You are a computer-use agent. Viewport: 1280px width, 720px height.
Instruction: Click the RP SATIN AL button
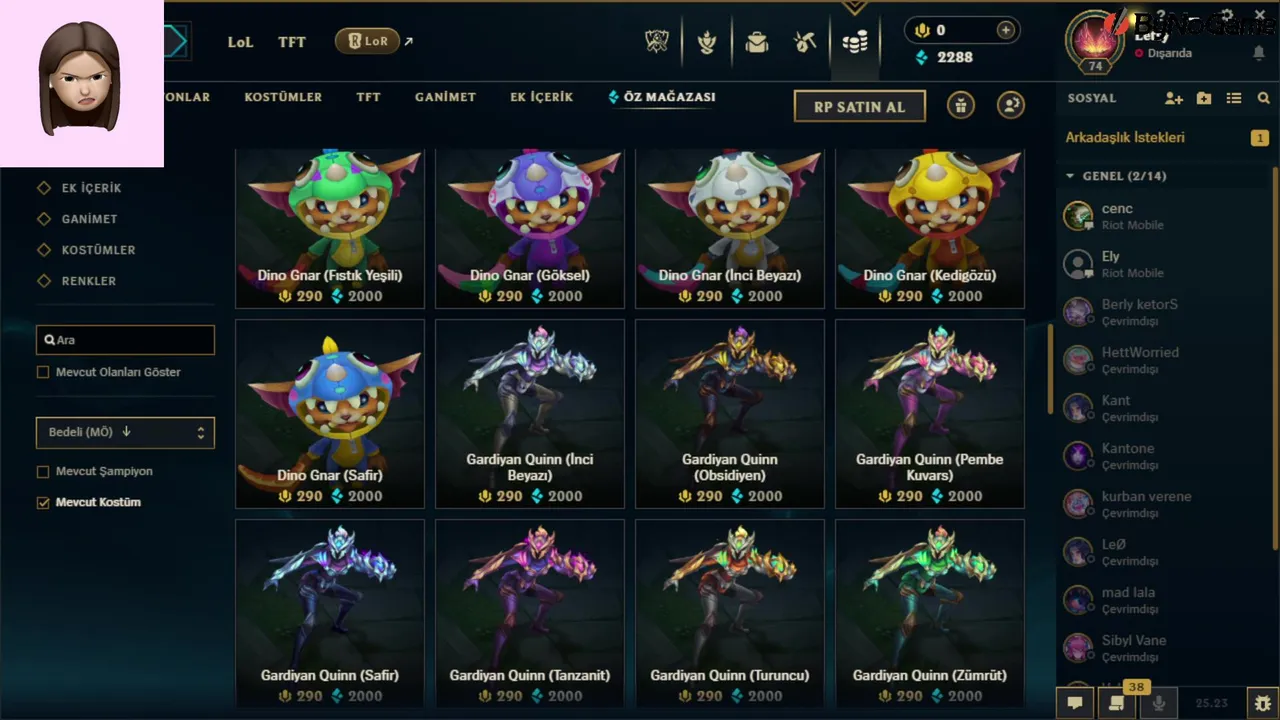pos(860,106)
